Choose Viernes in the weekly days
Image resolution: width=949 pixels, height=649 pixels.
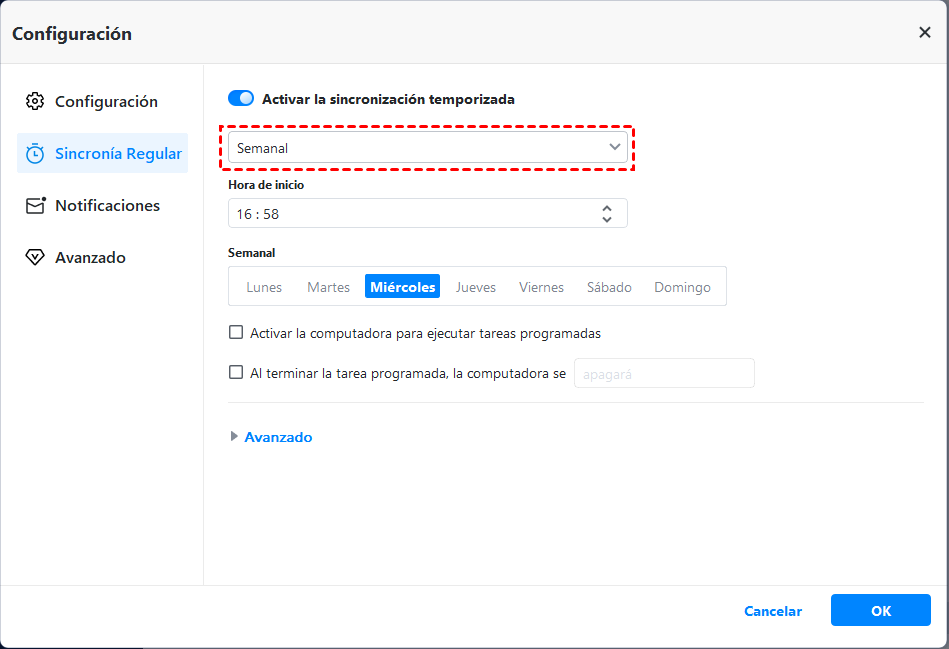[541, 287]
